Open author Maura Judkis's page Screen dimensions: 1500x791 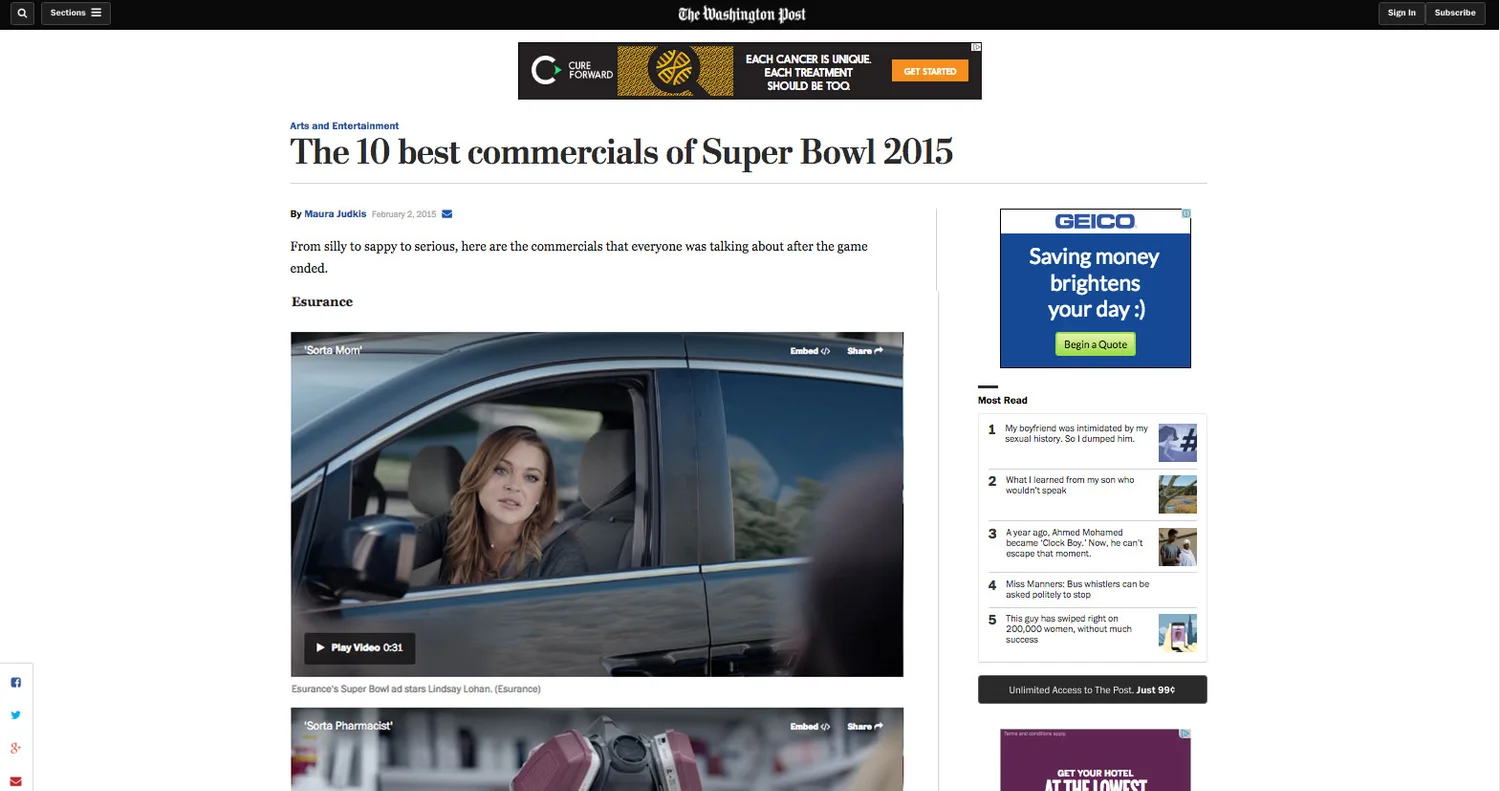335,214
